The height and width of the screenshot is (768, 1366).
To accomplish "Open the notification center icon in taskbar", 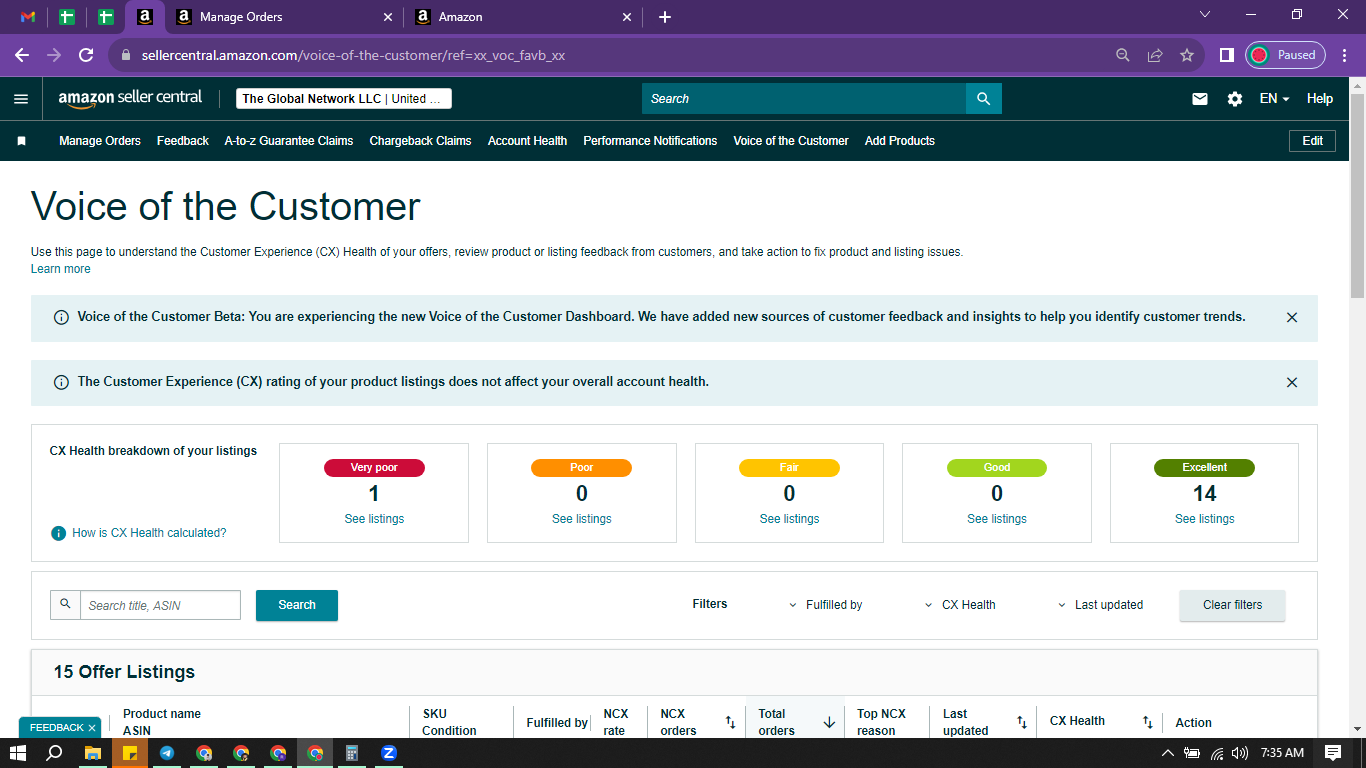I will point(1333,753).
